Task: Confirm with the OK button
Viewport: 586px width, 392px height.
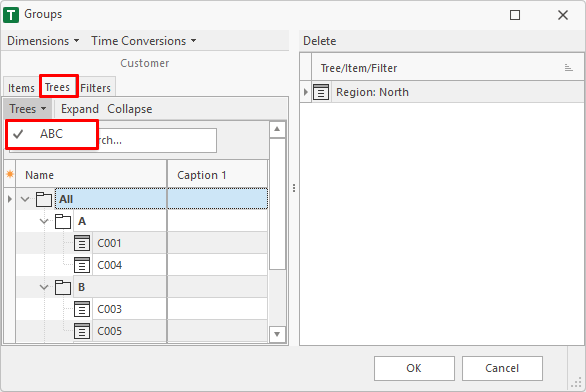Action: click(x=414, y=368)
